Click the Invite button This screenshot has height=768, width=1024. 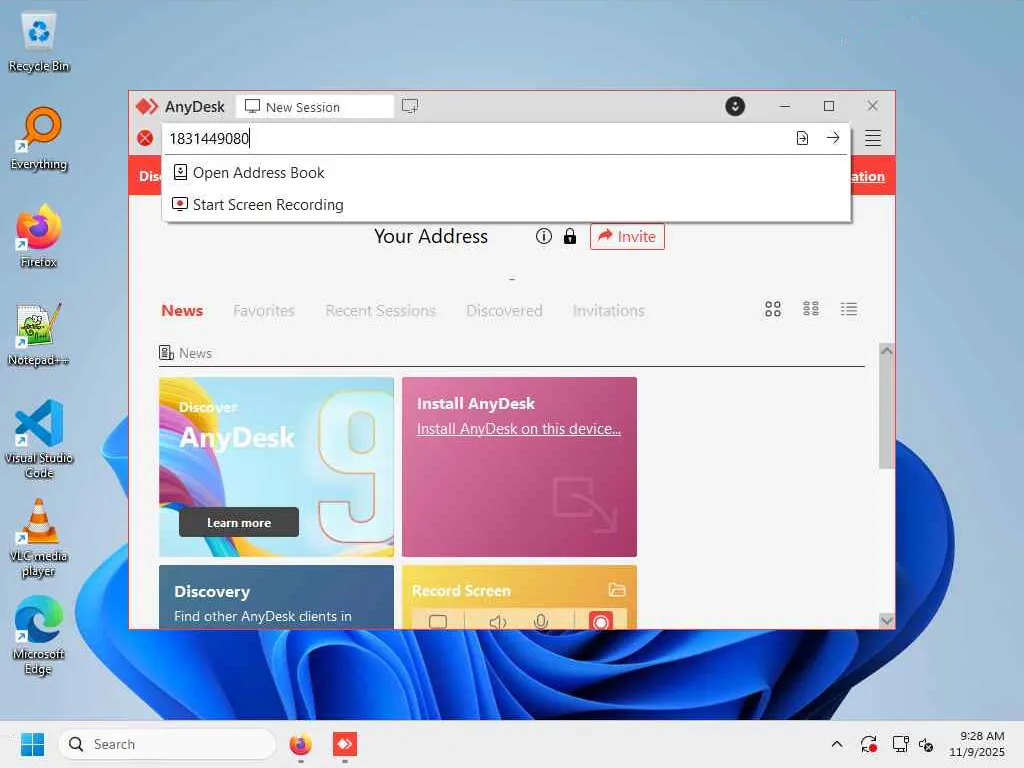[627, 236]
